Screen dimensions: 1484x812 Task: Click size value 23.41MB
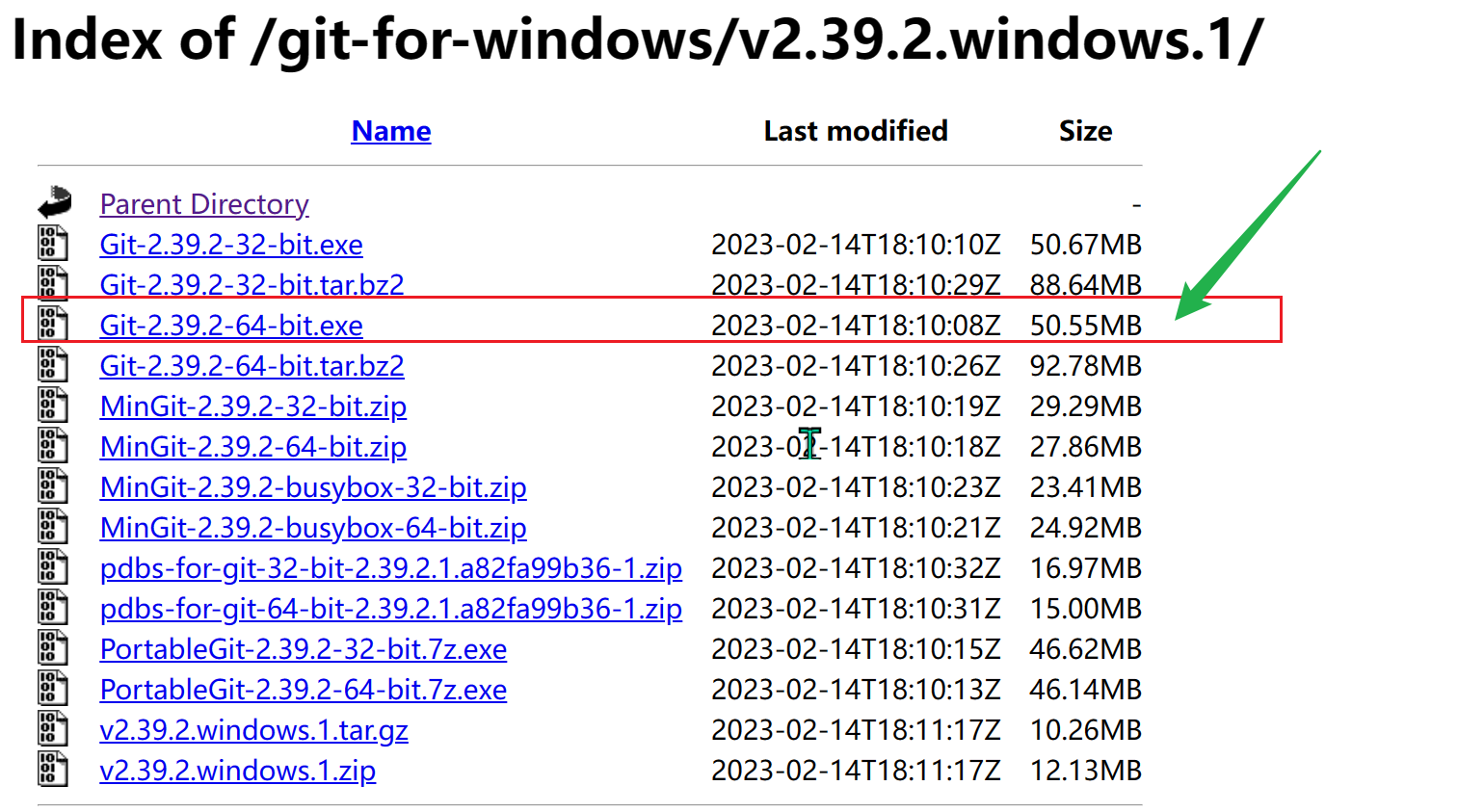(1086, 487)
